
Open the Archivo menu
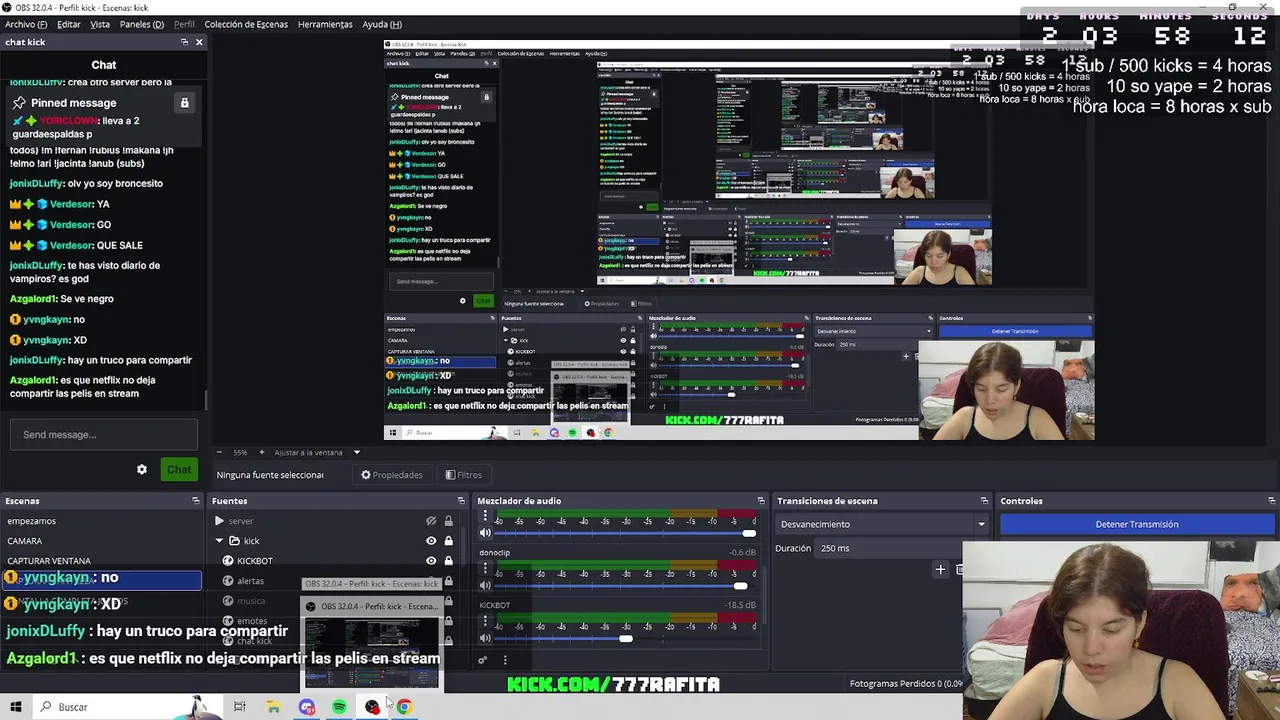pyautogui.click(x=26, y=24)
